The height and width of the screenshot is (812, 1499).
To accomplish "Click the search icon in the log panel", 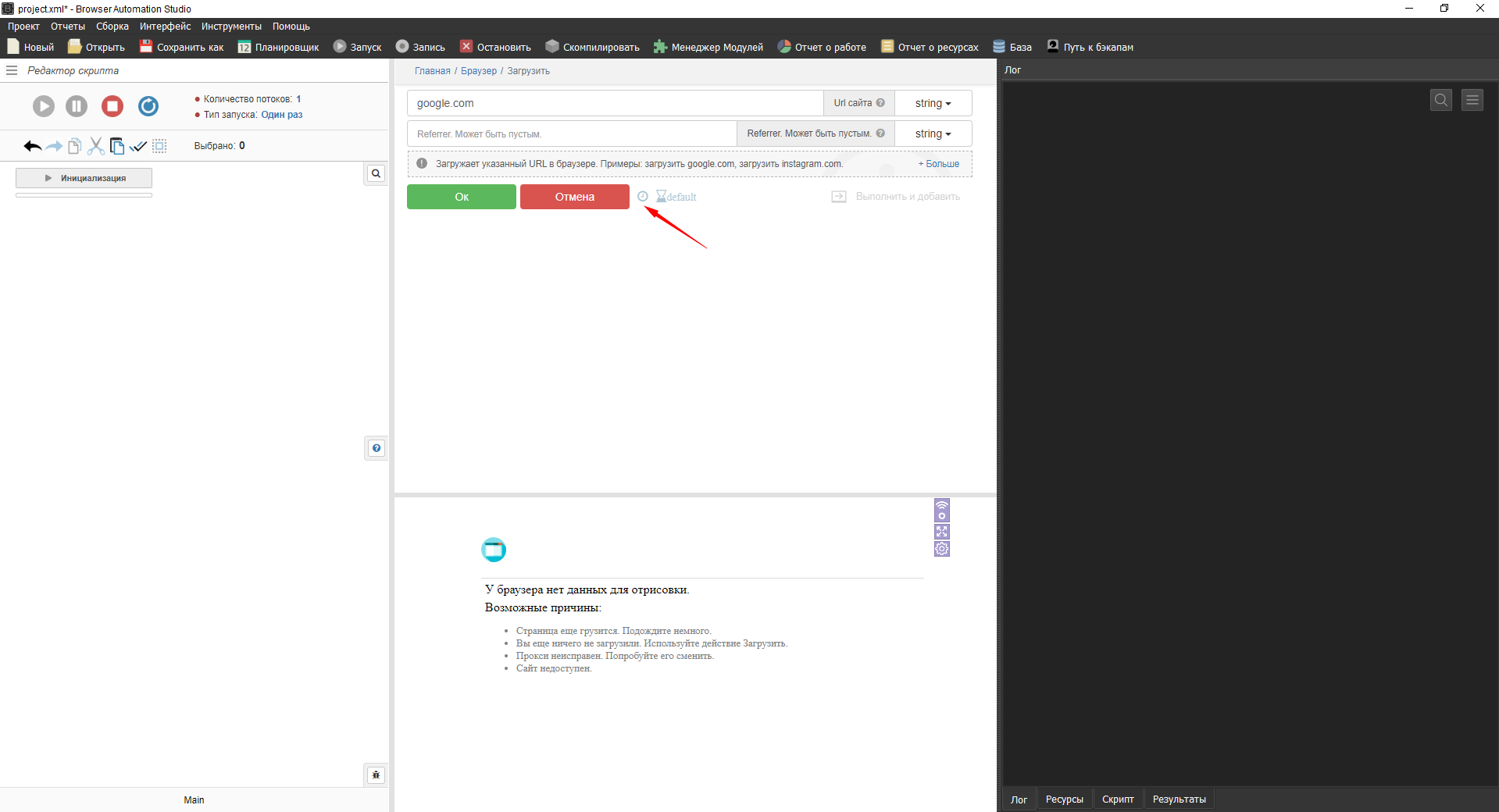I will click(x=1440, y=100).
